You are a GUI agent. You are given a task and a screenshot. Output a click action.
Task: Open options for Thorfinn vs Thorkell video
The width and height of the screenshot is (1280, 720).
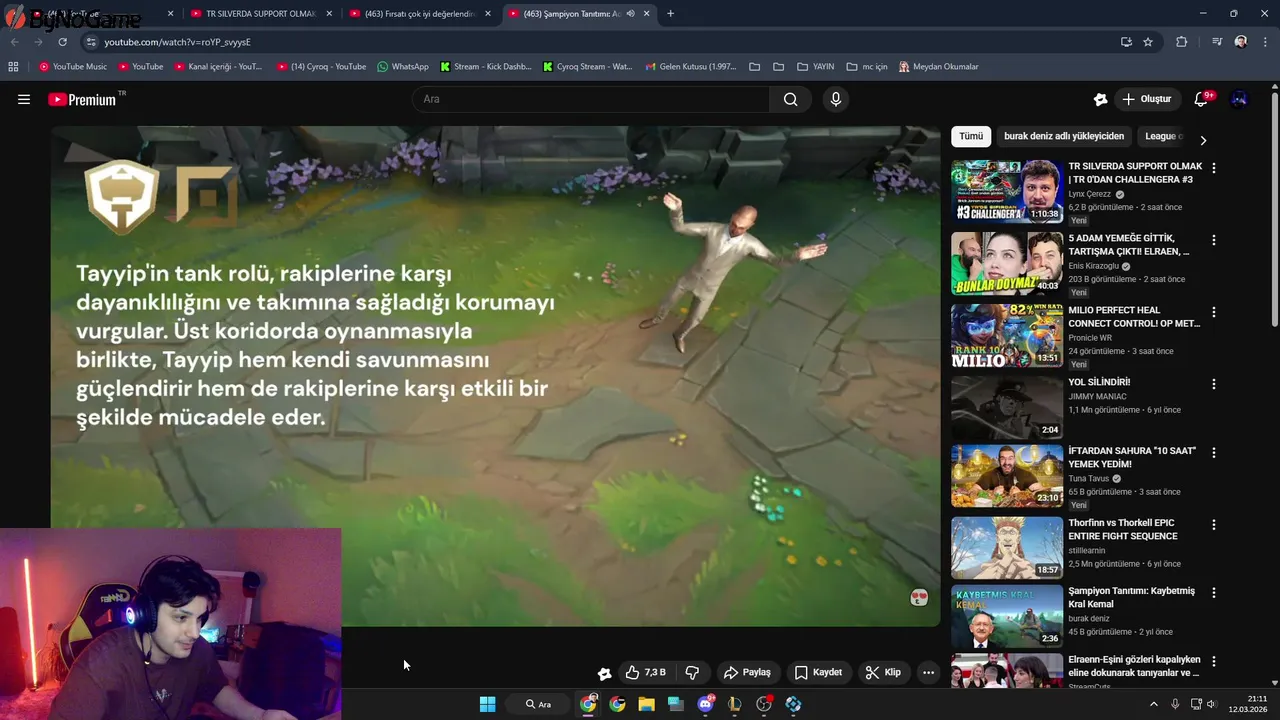coord(1214,524)
